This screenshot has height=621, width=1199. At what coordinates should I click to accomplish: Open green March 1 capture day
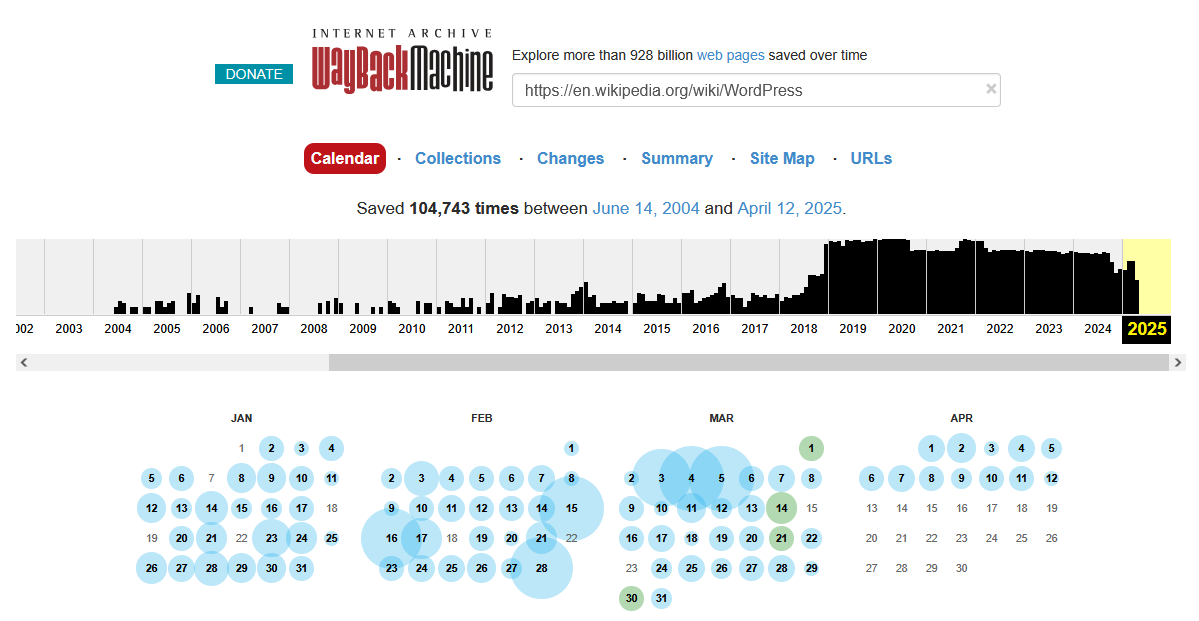811,448
